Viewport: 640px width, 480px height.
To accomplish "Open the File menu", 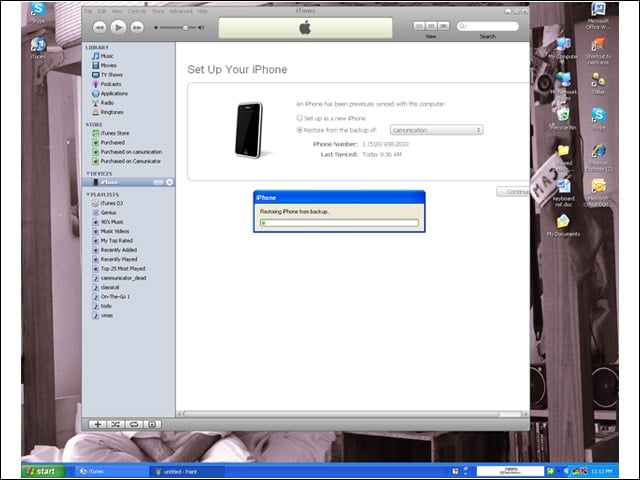I will pyautogui.click(x=88, y=11).
